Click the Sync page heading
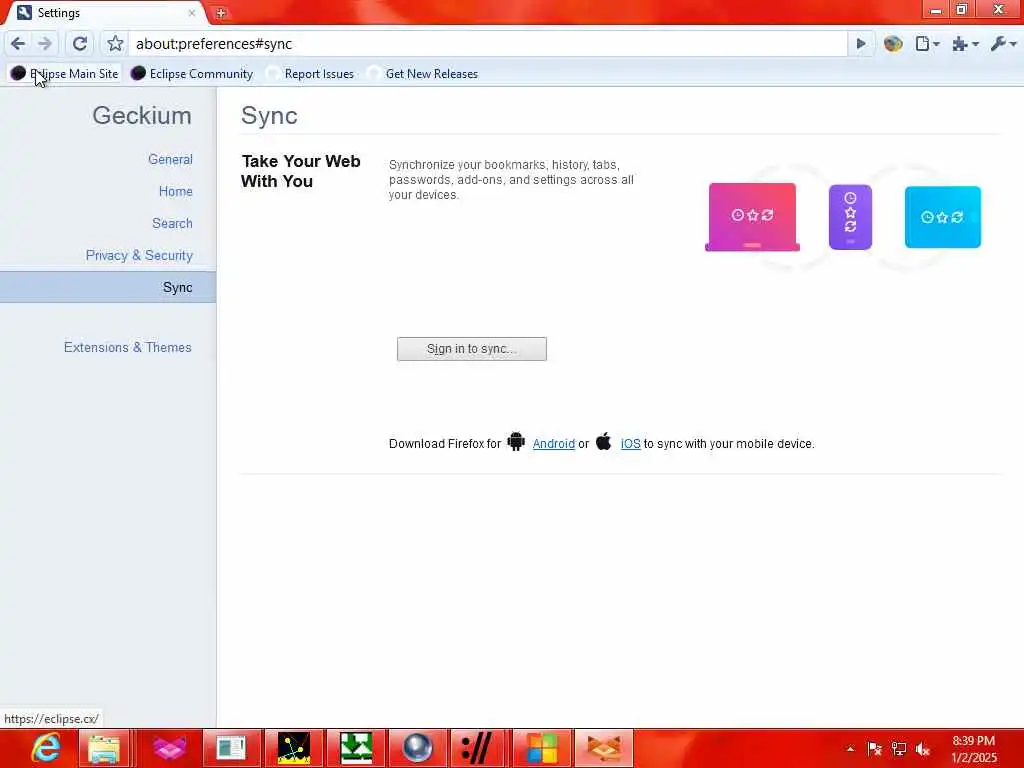1024x768 pixels. coord(269,116)
